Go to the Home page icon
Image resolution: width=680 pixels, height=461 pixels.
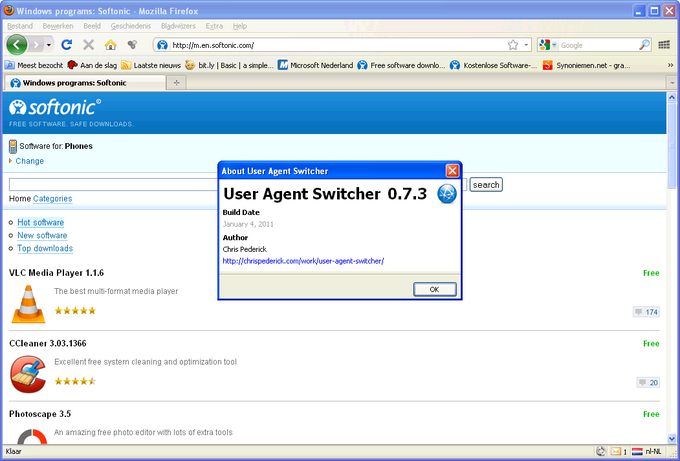[x=111, y=45]
